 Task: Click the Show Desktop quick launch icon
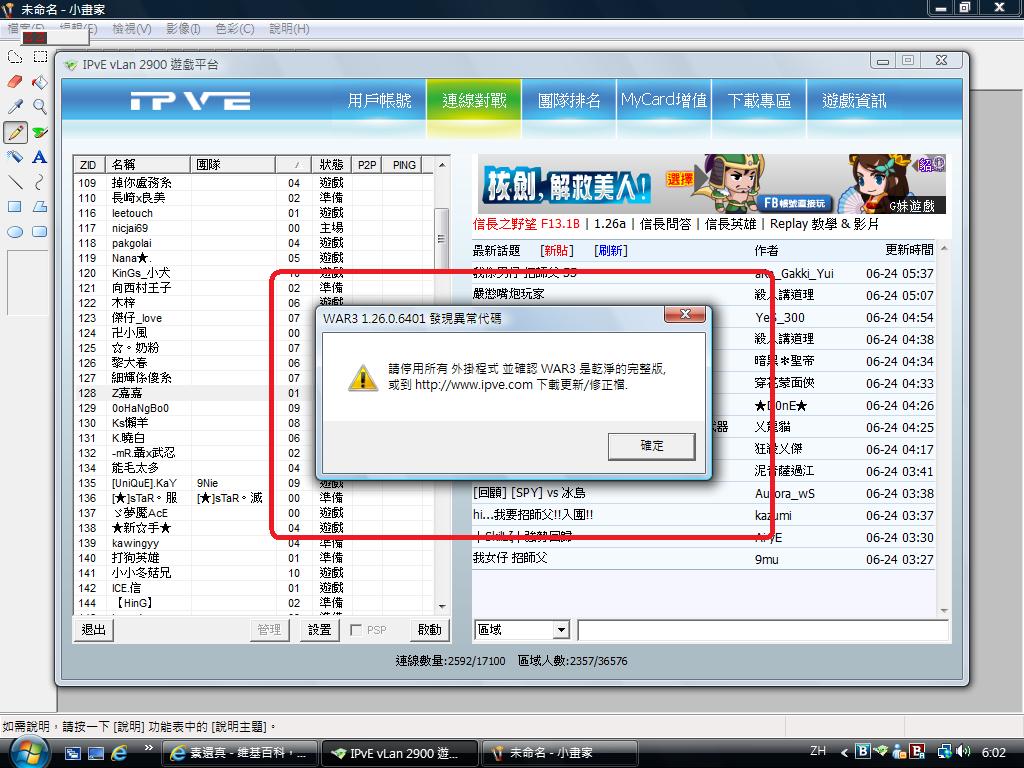click(x=96, y=753)
